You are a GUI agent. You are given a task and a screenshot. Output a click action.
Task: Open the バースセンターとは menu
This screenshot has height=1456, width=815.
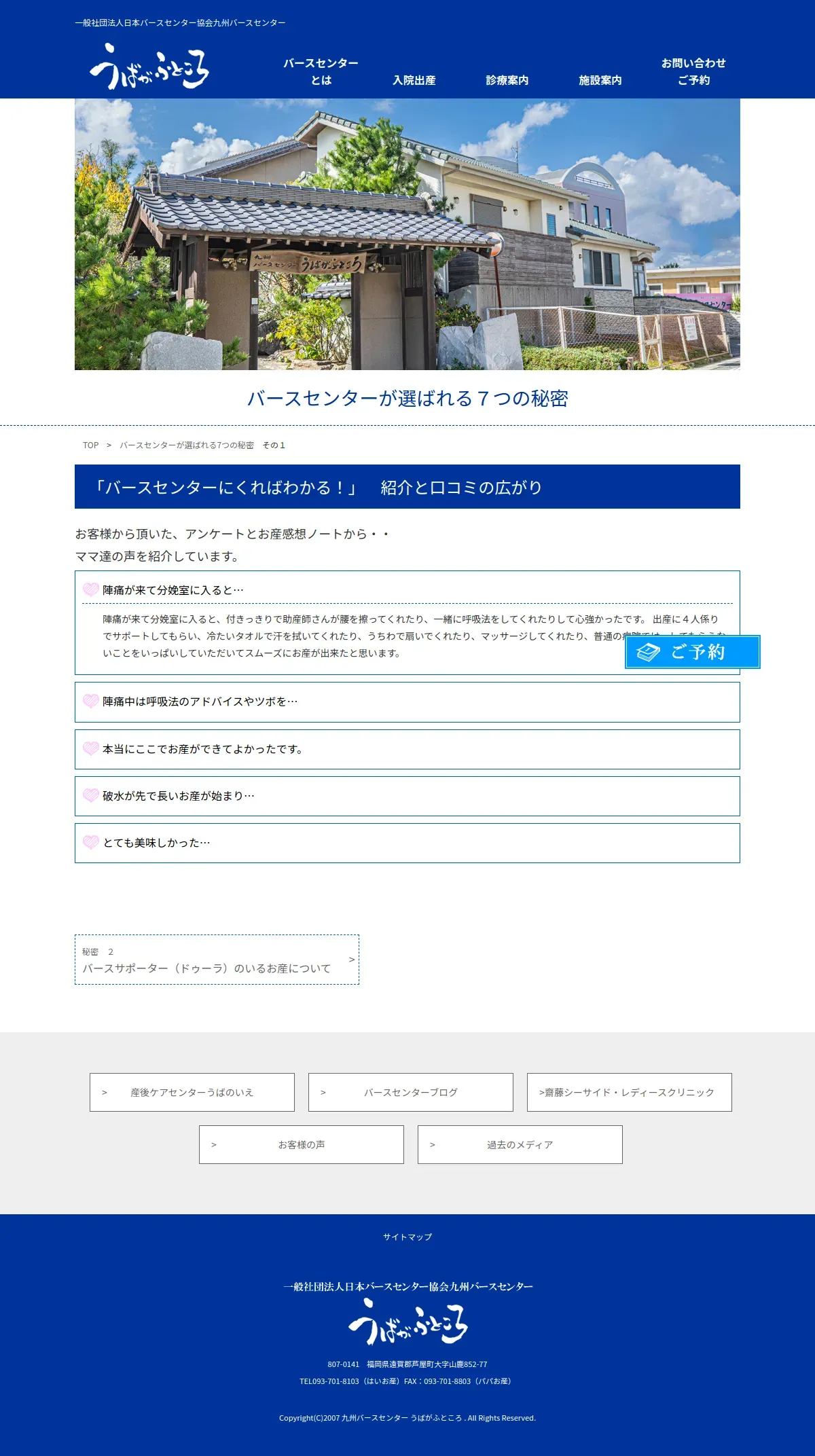[321, 71]
